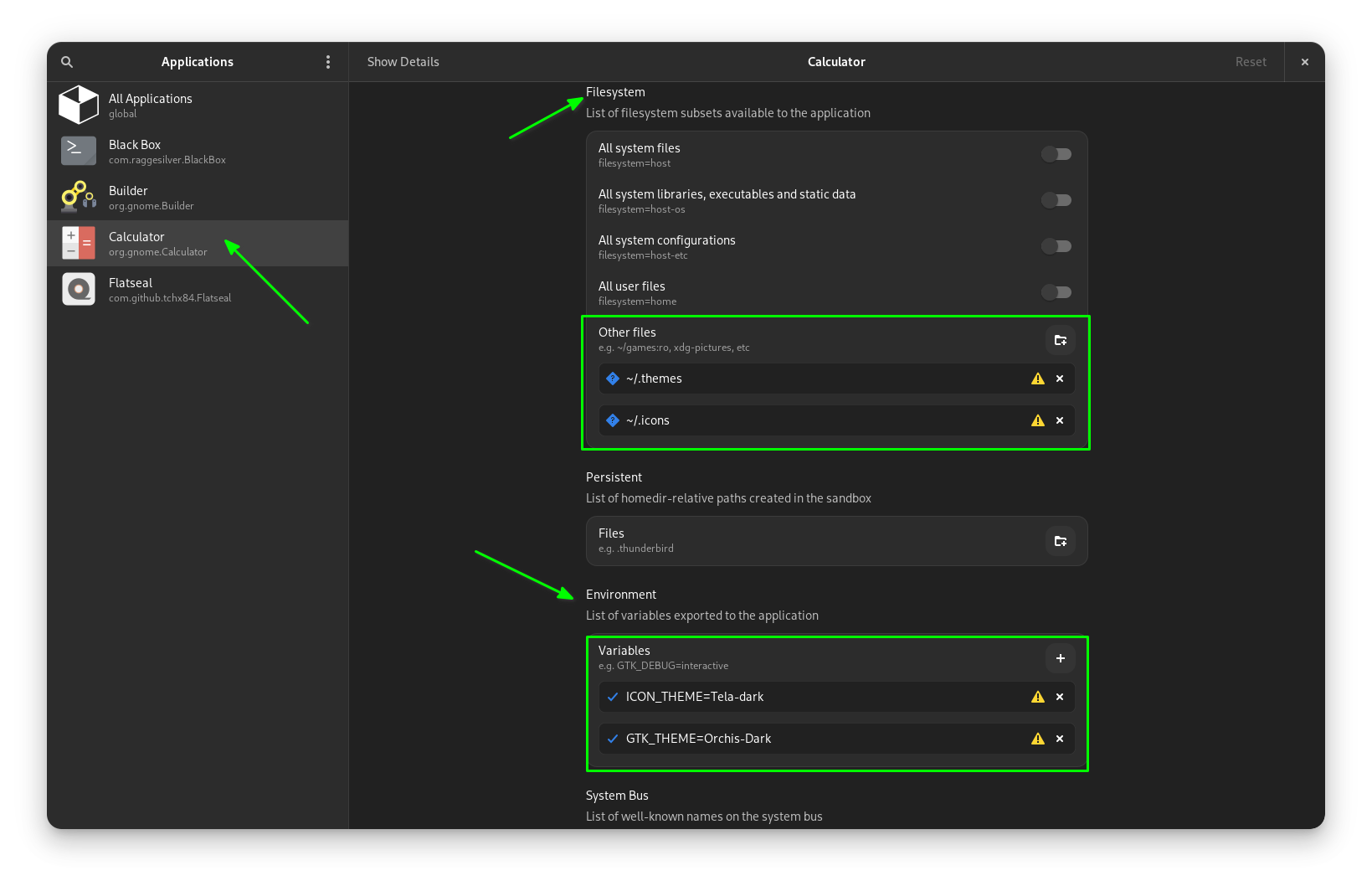
Task: Edit the ICON_THEME=Tela-dark variable field
Action: pos(837,697)
